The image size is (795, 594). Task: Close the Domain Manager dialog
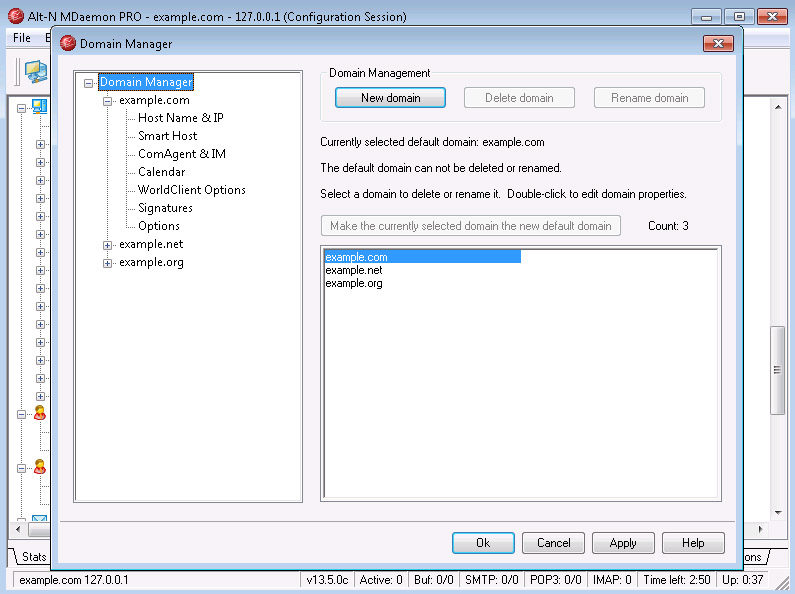718,44
